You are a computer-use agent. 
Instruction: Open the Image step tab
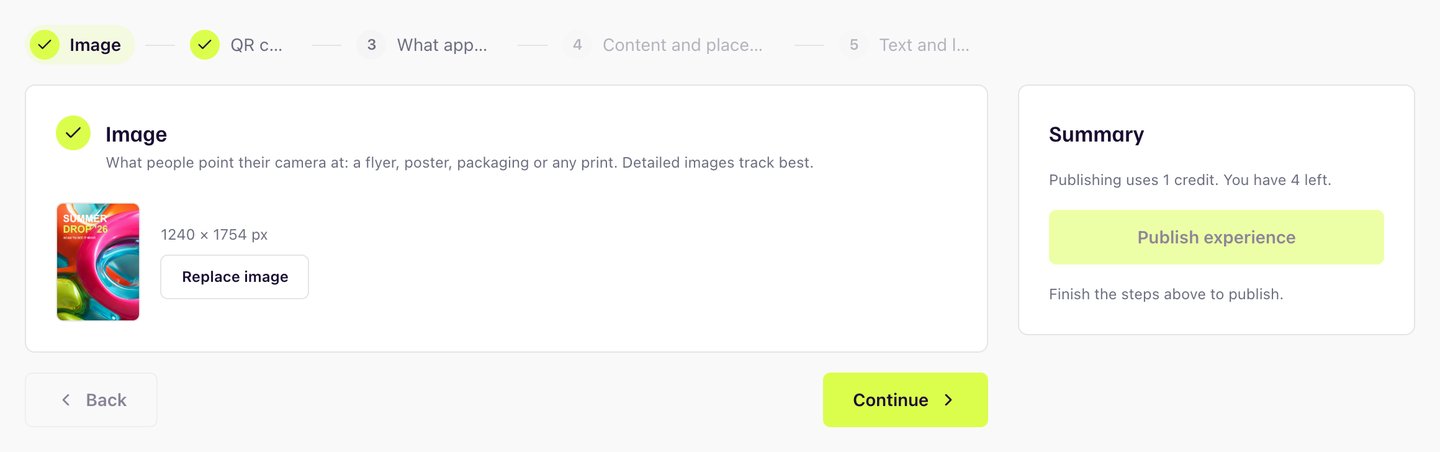pos(80,45)
